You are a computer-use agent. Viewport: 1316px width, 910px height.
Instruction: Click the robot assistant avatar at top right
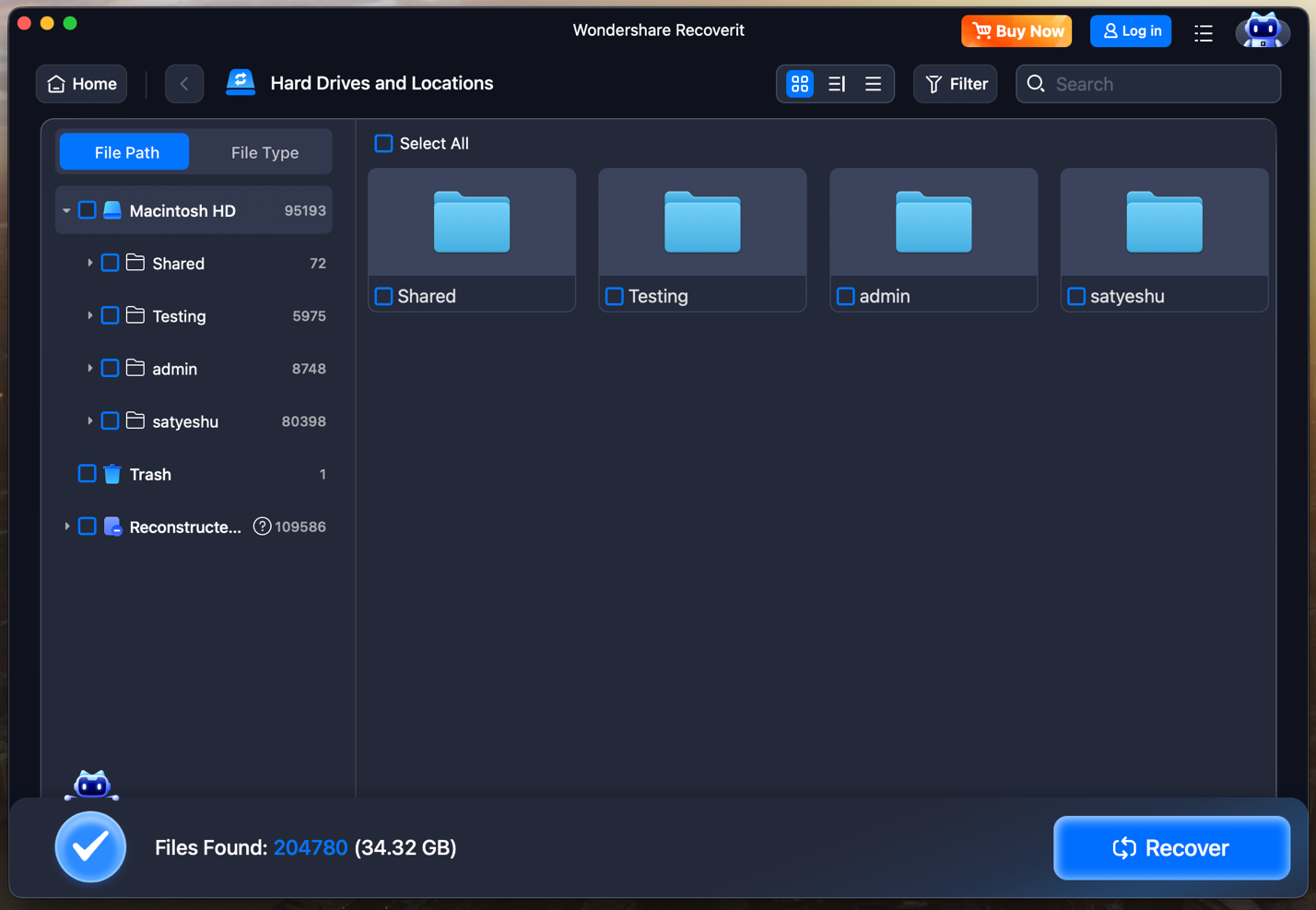(x=1262, y=31)
